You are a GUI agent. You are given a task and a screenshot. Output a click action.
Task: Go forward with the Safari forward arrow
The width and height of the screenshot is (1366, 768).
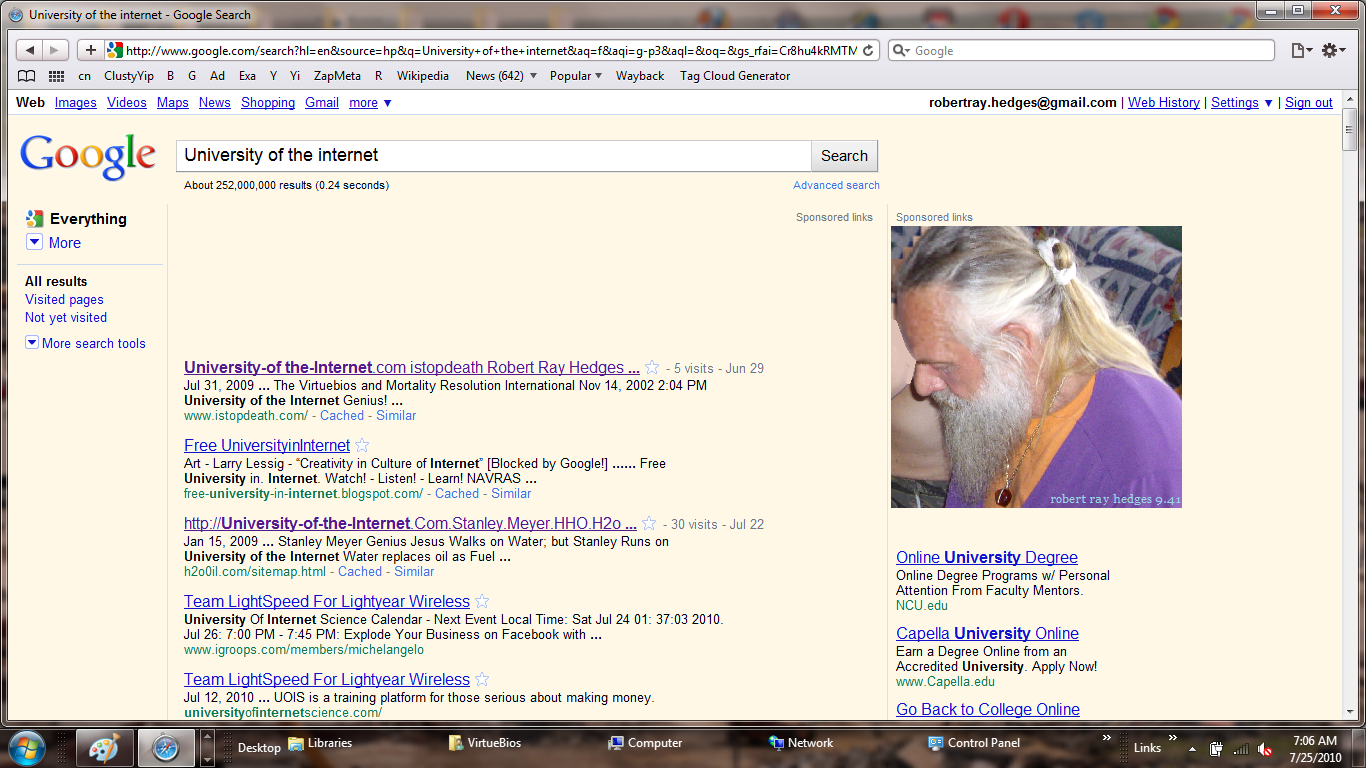click(55, 50)
